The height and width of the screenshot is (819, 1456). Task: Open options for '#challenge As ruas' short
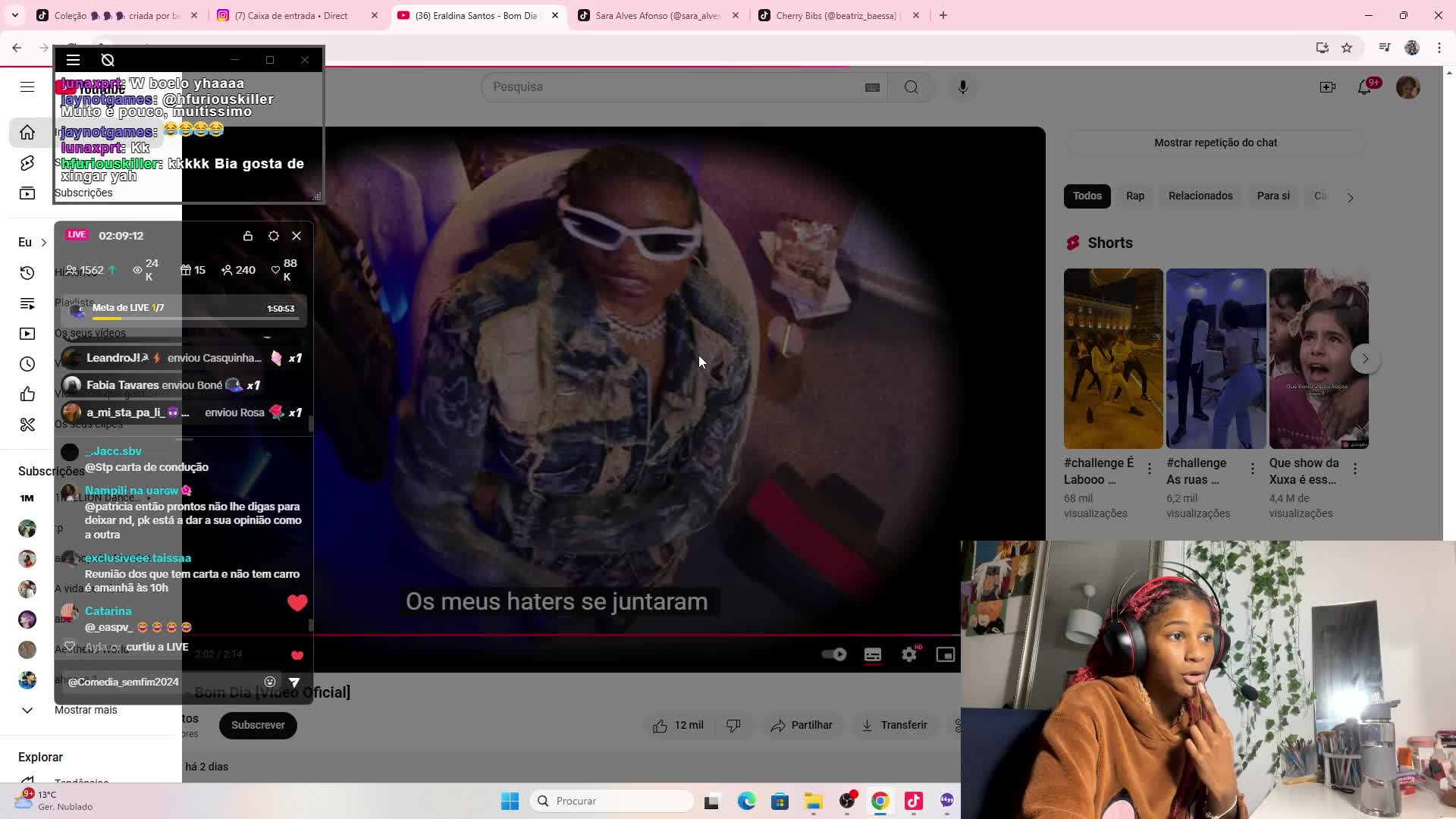tap(1253, 469)
